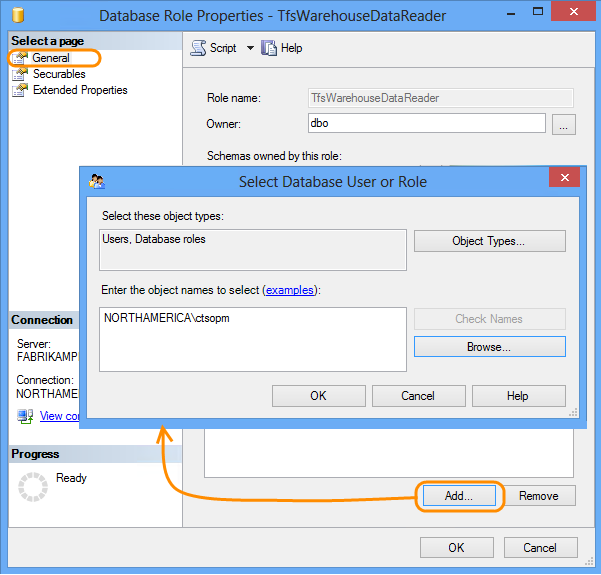
Task: Click the Script toolbar icon
Action: click(x=198, y=48)
